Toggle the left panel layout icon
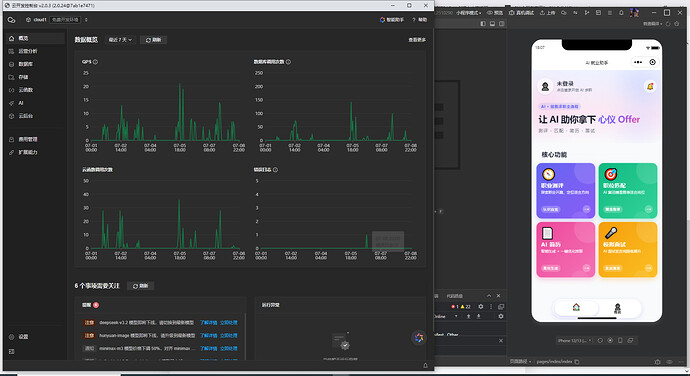This screenshot has width=690, height=376. (483, 24)
